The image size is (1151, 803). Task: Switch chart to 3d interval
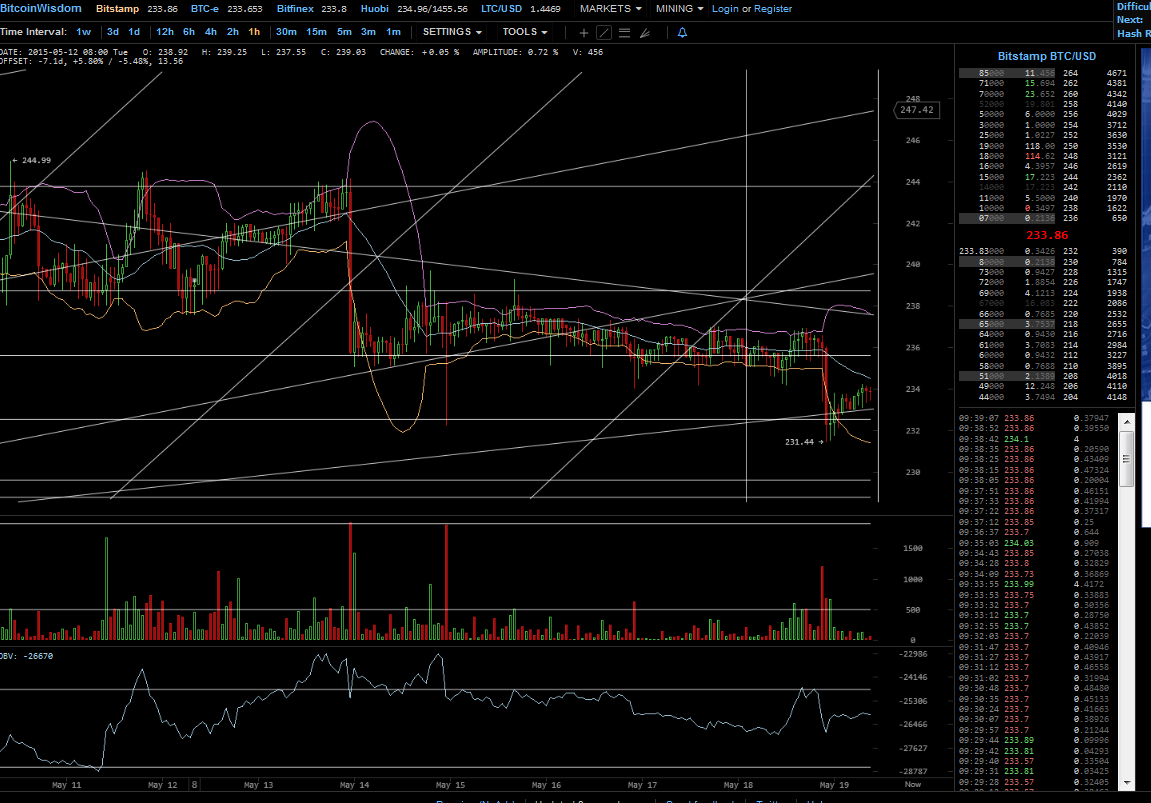(x=112, y=32)
